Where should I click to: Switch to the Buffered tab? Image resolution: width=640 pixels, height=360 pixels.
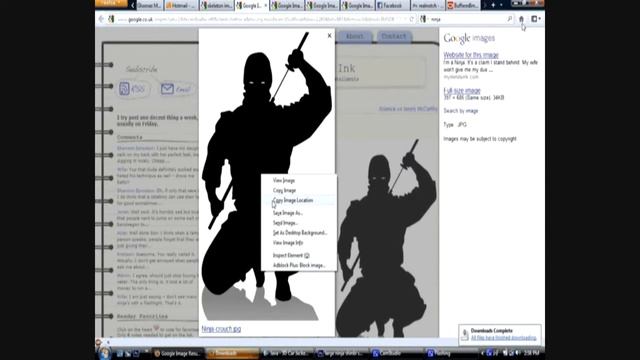tap(463, 5)
